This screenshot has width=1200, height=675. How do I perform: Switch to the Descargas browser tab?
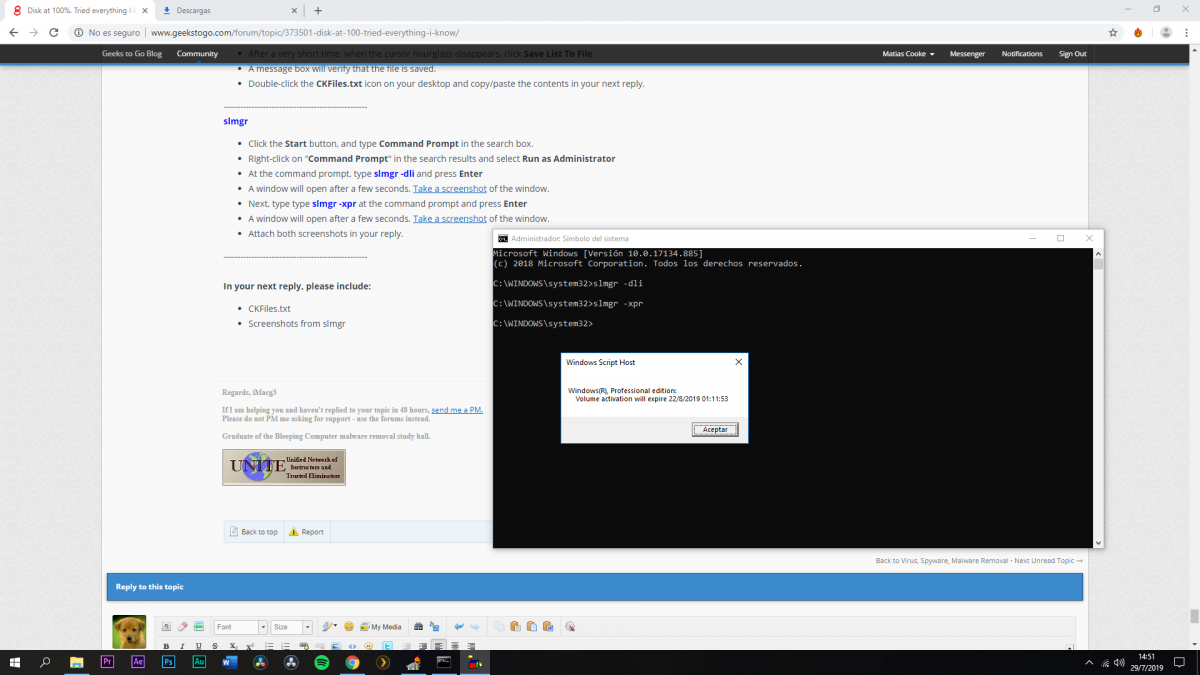228,10
